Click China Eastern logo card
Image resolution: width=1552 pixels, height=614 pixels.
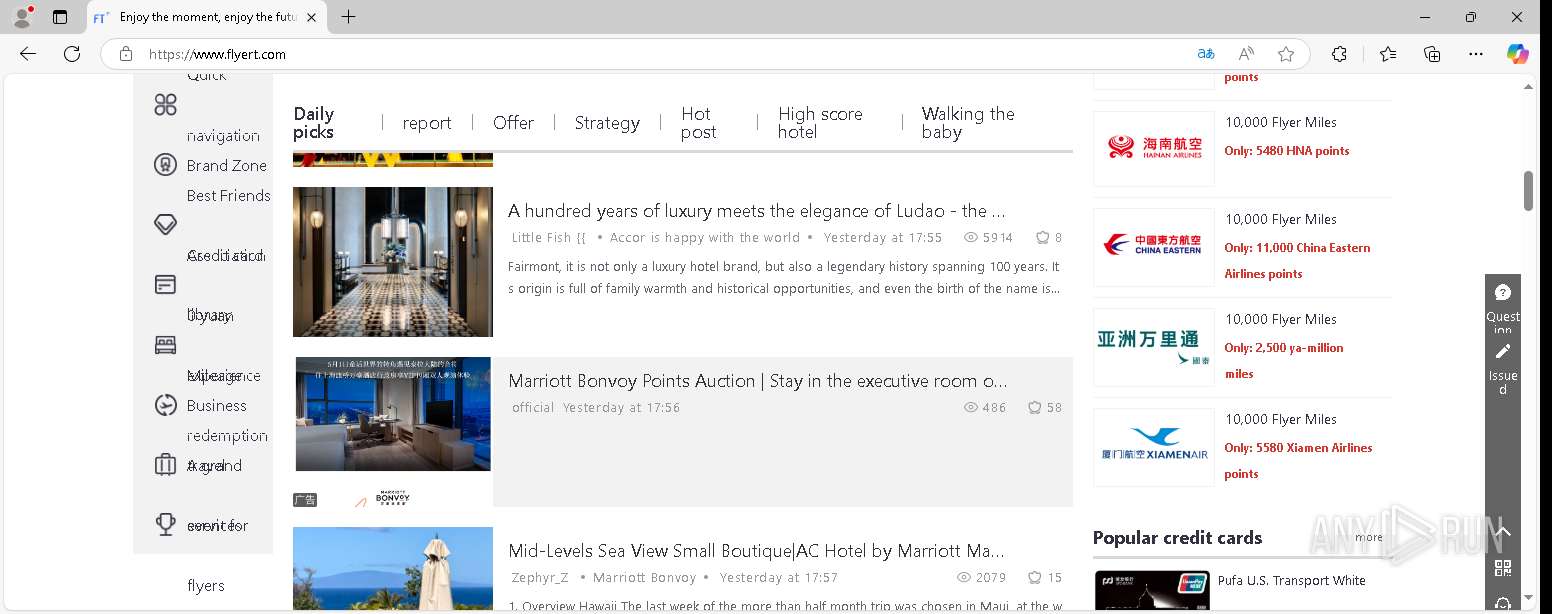click(x=1154, y=246)
